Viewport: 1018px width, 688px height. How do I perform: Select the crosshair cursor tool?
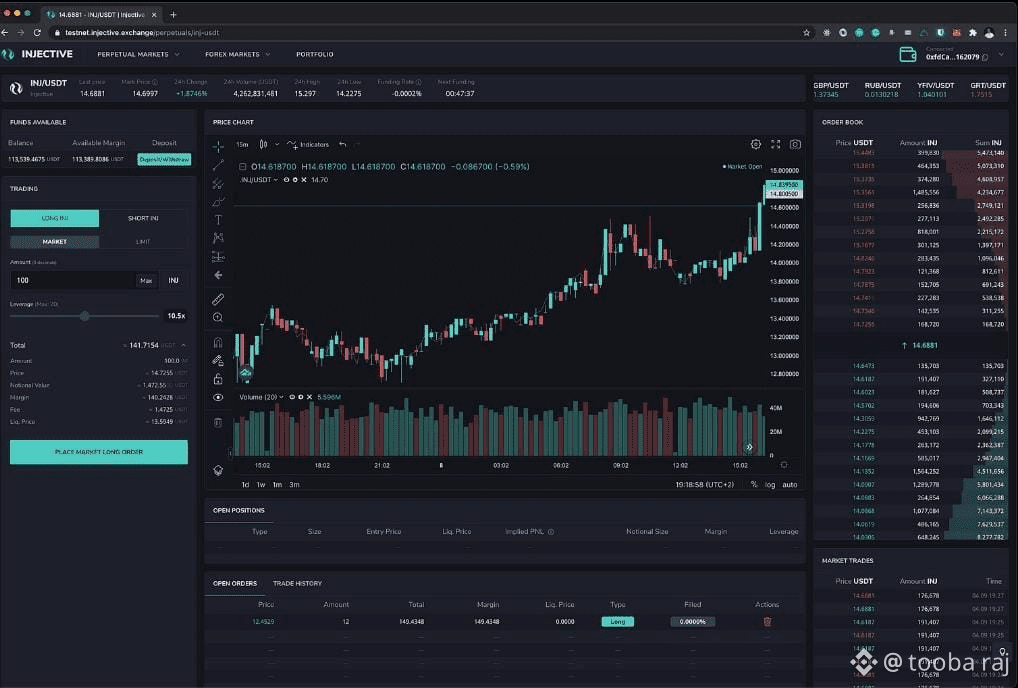(218, 147)
